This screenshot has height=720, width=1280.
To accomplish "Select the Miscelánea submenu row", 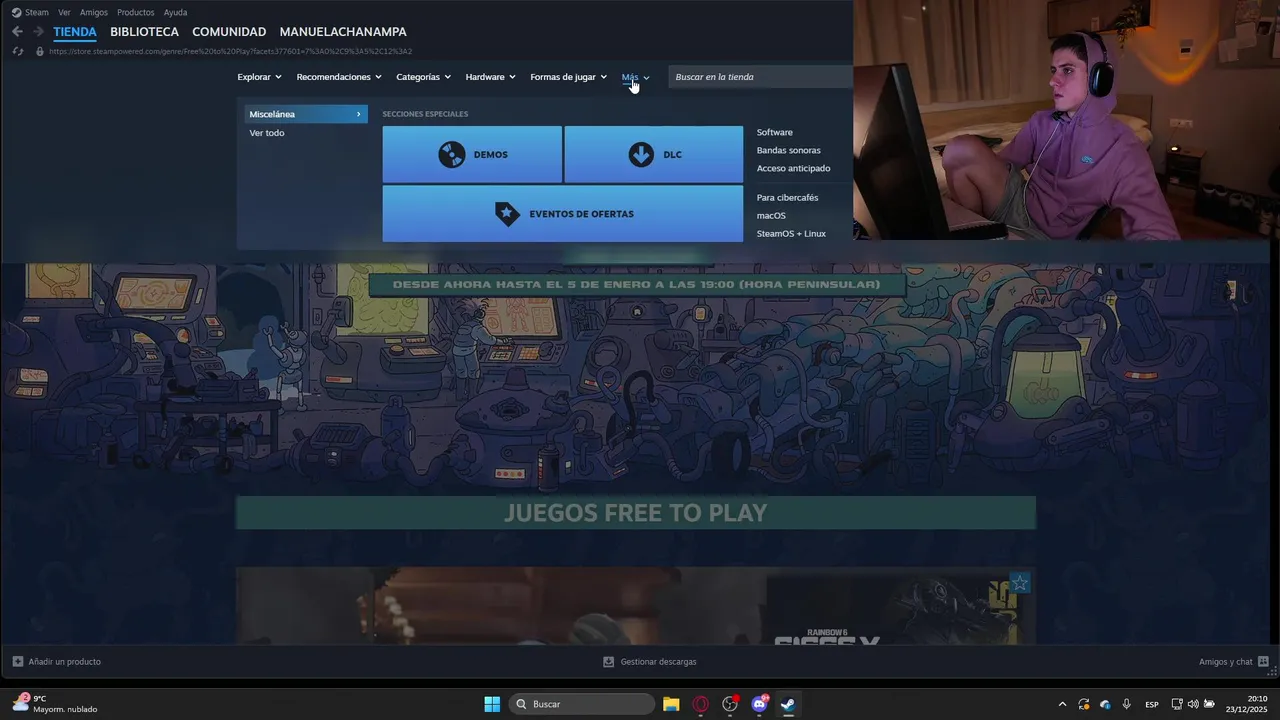I will click(x=306, y=114).
